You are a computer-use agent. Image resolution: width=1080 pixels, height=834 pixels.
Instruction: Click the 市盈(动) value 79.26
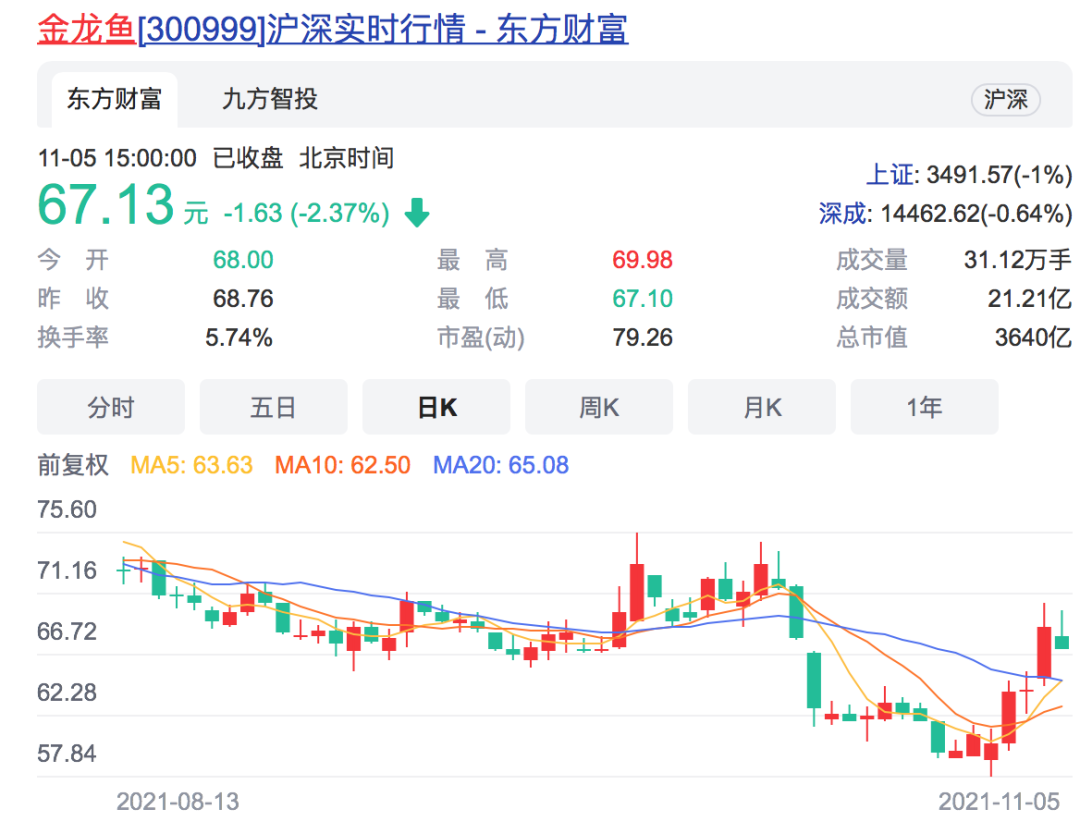[x=643, y=337]
